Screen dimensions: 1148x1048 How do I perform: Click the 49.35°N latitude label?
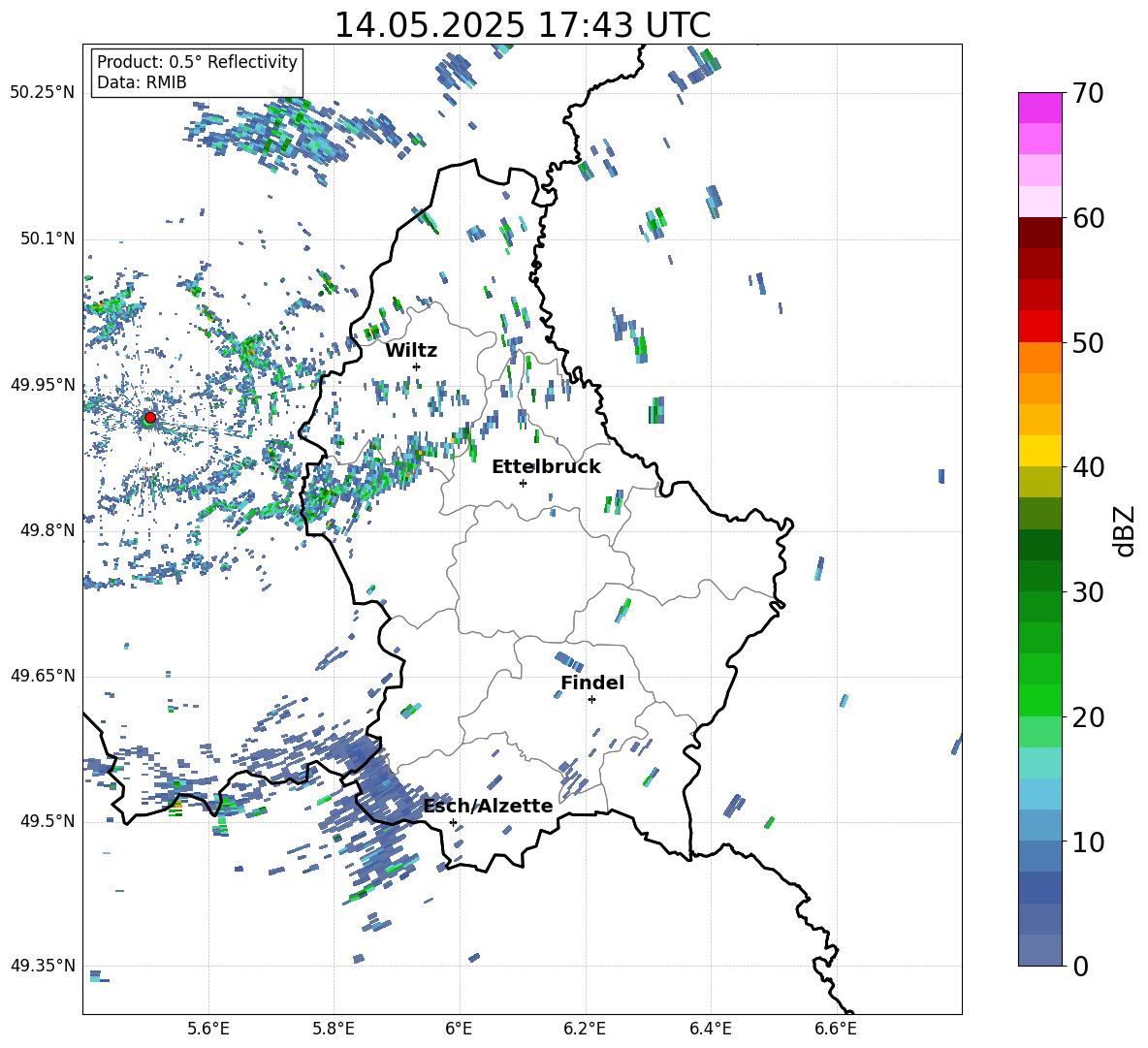(x=43, y=966)
